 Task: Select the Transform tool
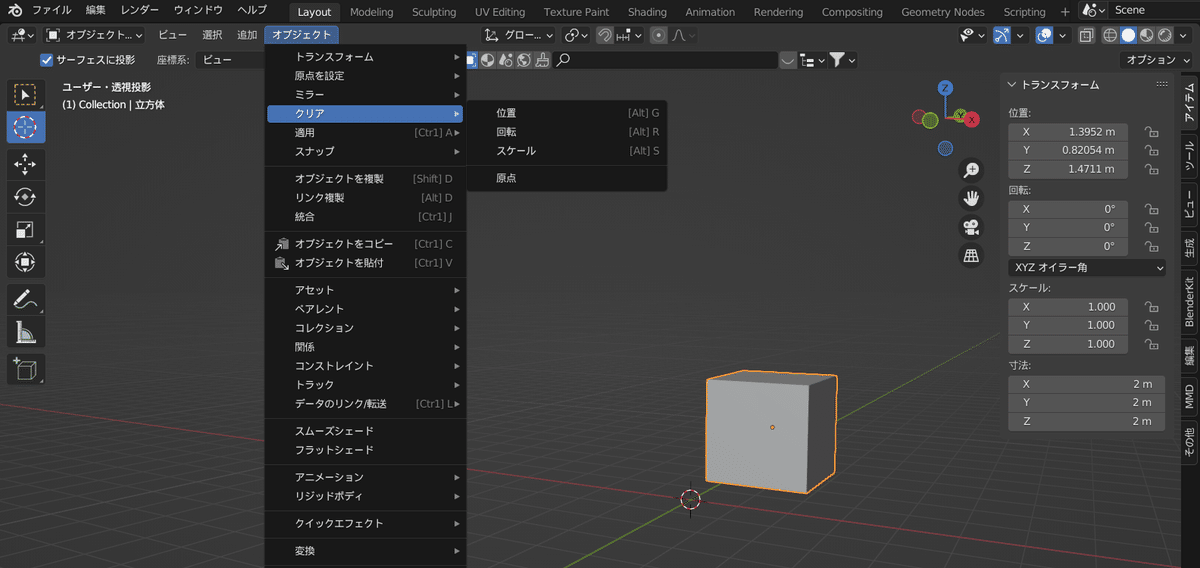click(x=26, y=263)
